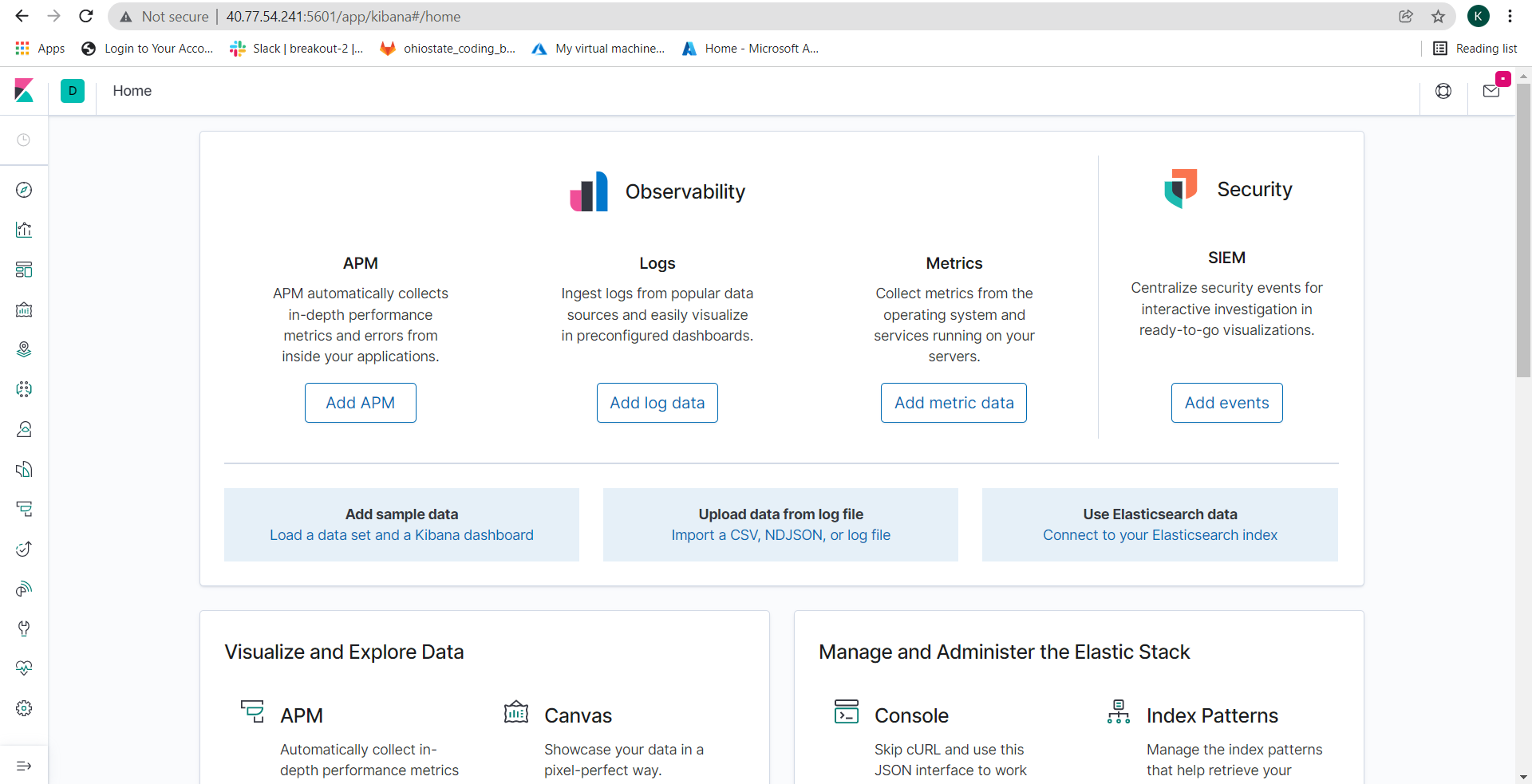1532x784 pixels.
Task: Show recently viewed items clock icon
Action: 24,140
